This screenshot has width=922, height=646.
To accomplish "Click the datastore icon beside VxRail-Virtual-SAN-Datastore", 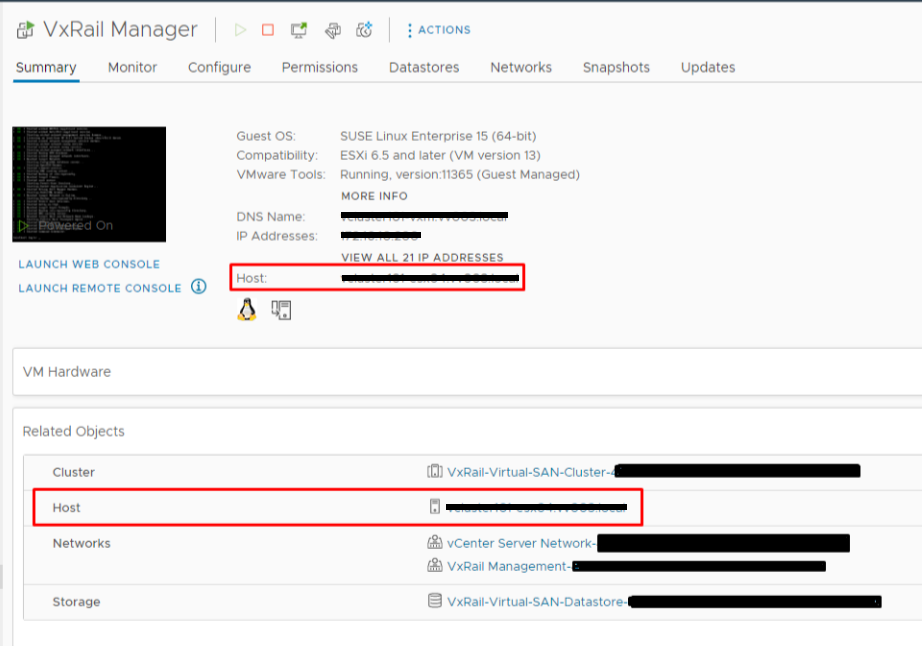I will pos(434,601).
